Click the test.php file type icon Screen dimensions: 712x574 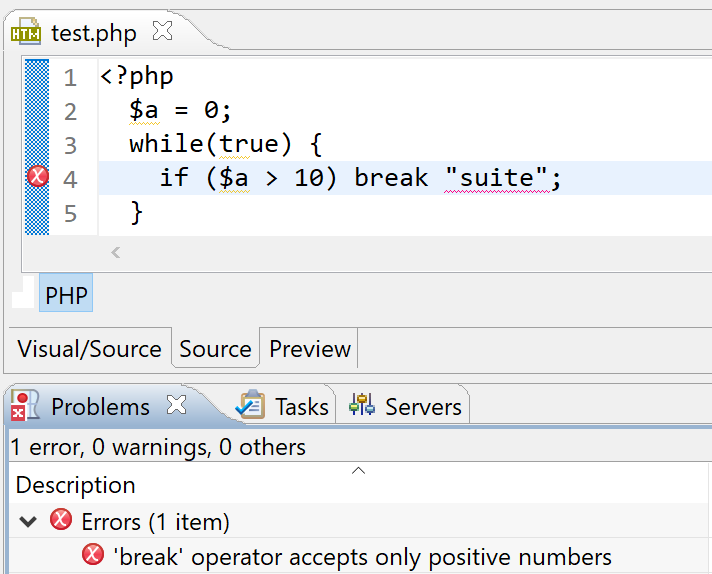pos(26,32)
